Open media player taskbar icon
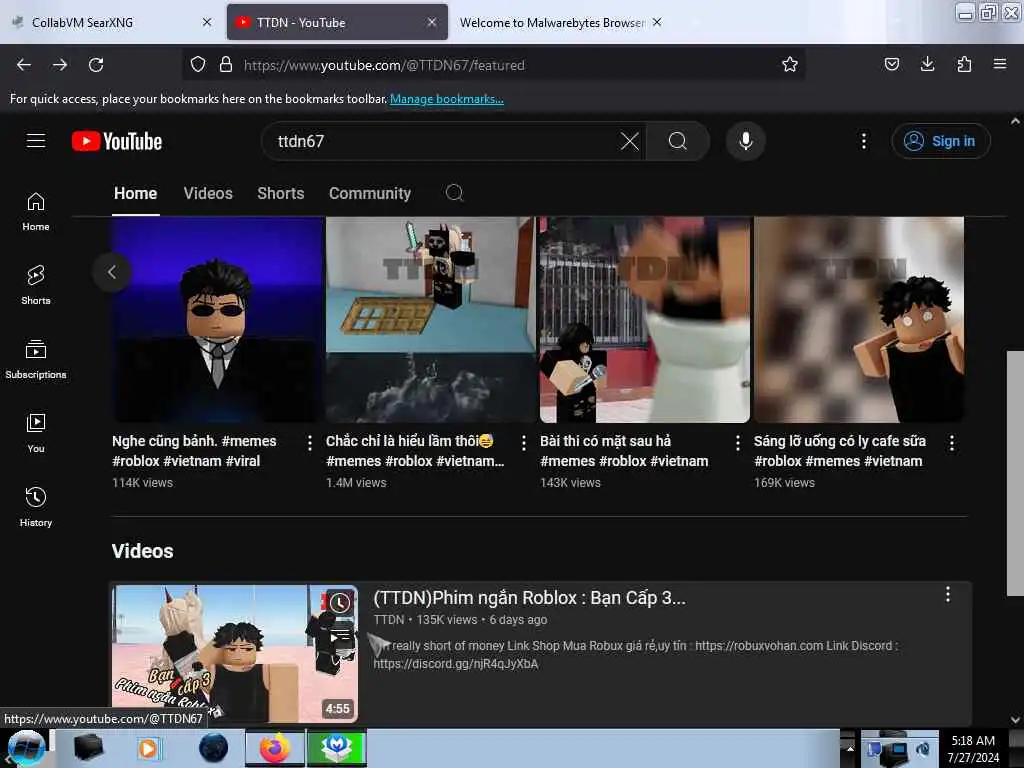1024x768 pixels. (148, 748)
